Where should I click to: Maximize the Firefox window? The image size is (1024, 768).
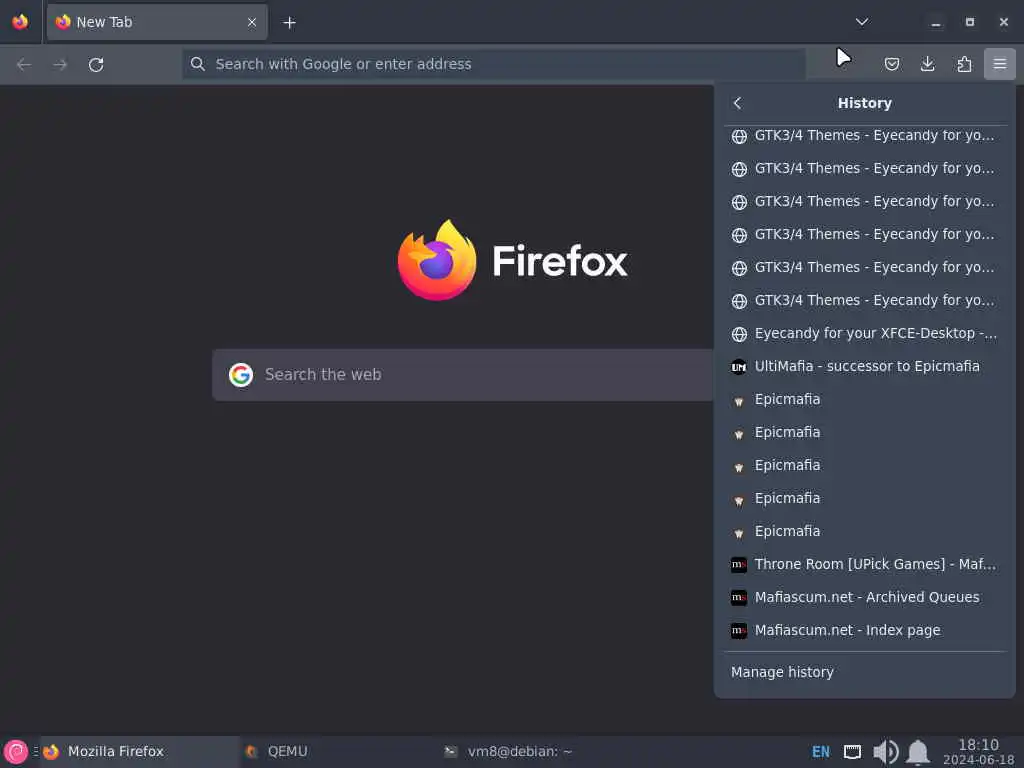[x=970, y=22]
